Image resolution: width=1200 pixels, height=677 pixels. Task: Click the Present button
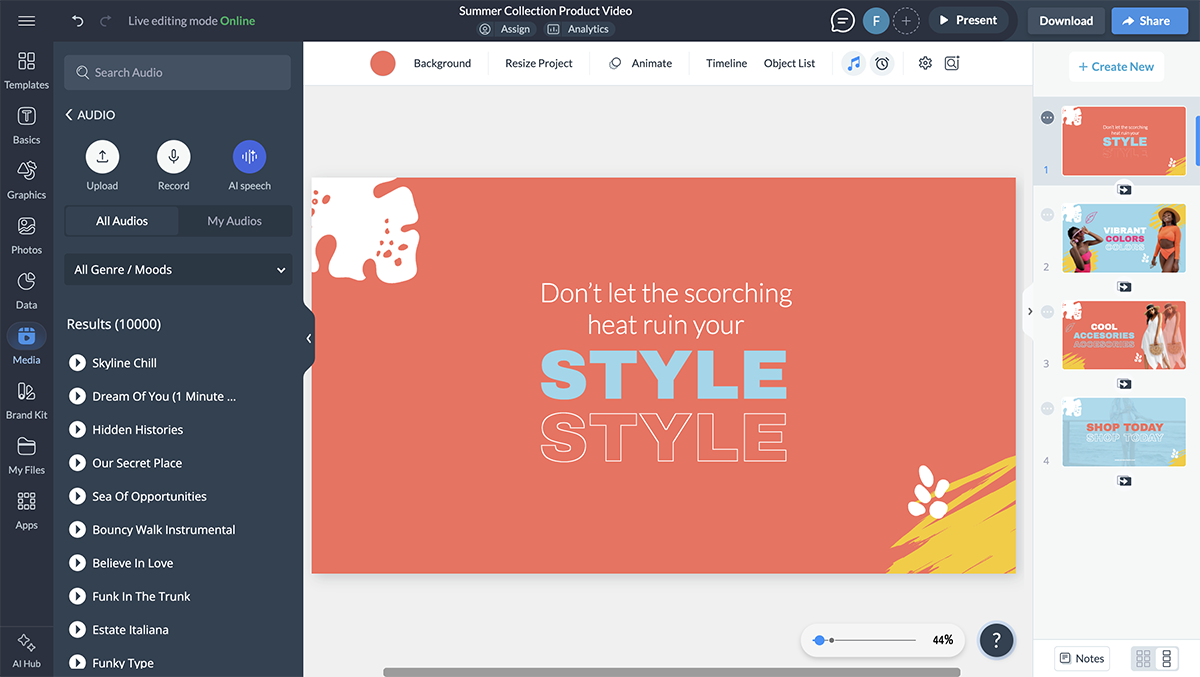tap(968, 21)
